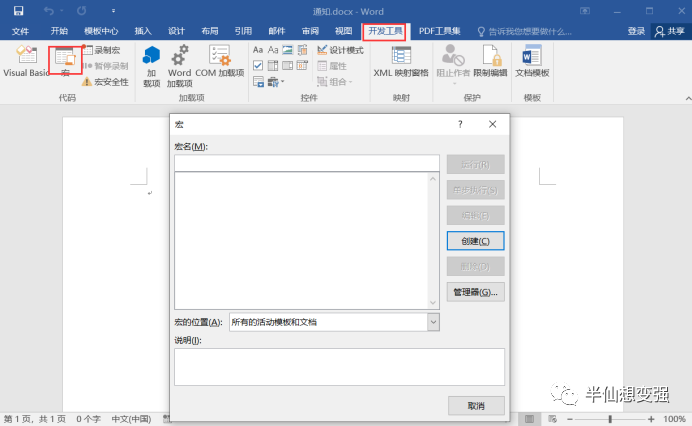The image size is (692, 426).
Task: Open the Visual Basic editor
Action: (26, 61)
